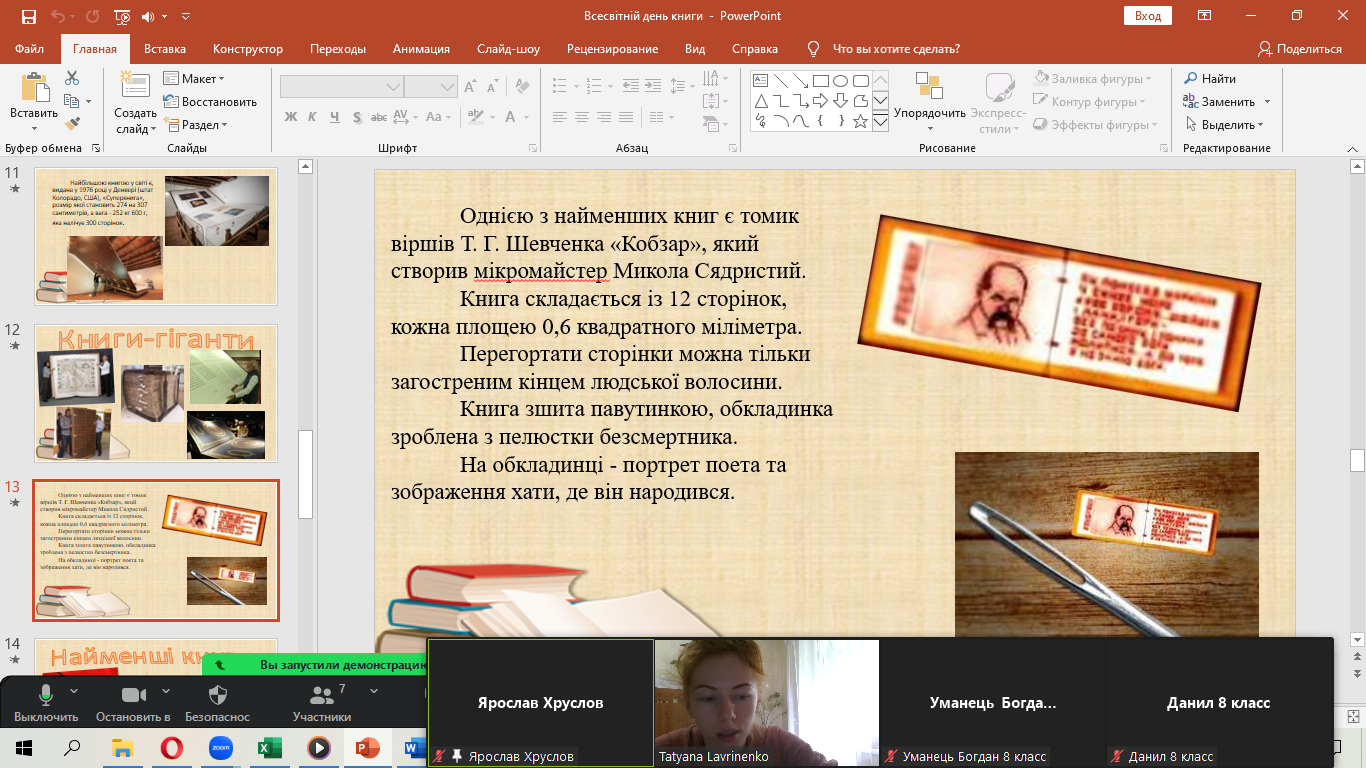Click the Вставить paste icon
The width and height of the screenshot is (1366, 768).
click(x=35, y=87)
